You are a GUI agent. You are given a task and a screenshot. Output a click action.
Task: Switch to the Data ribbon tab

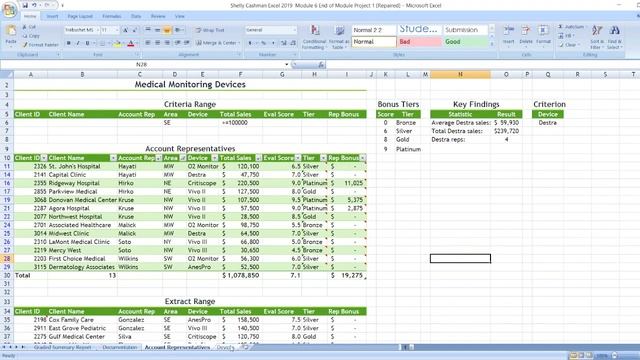(136, 16)
